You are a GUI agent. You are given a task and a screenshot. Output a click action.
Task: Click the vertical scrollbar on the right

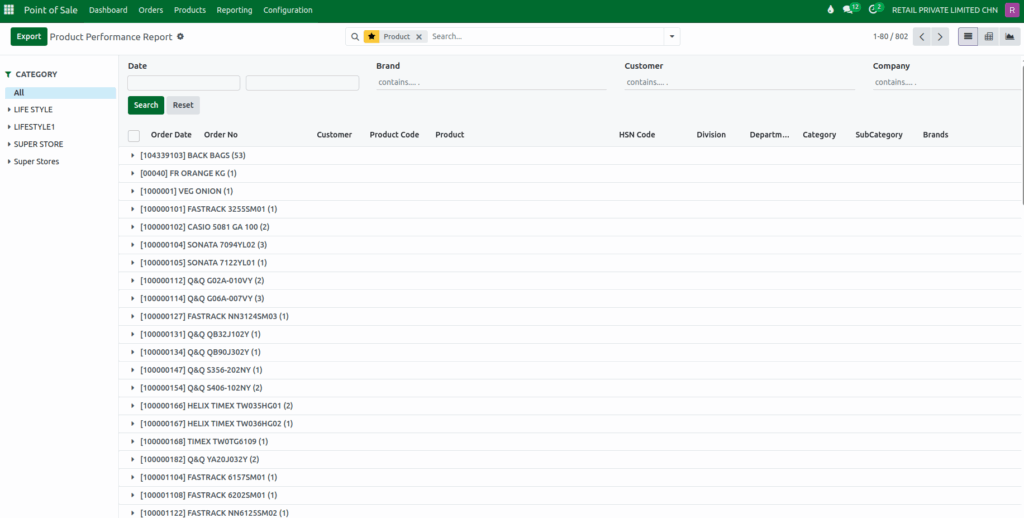tap(1022, 134)
